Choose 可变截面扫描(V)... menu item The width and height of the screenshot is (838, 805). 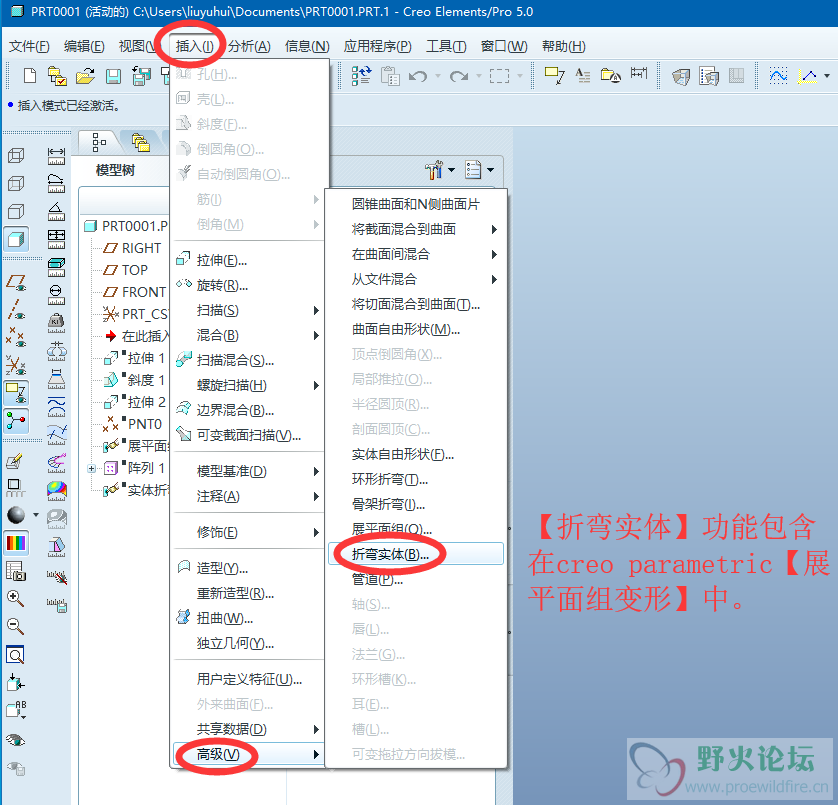pyautogui.click(x=248, y=436)
